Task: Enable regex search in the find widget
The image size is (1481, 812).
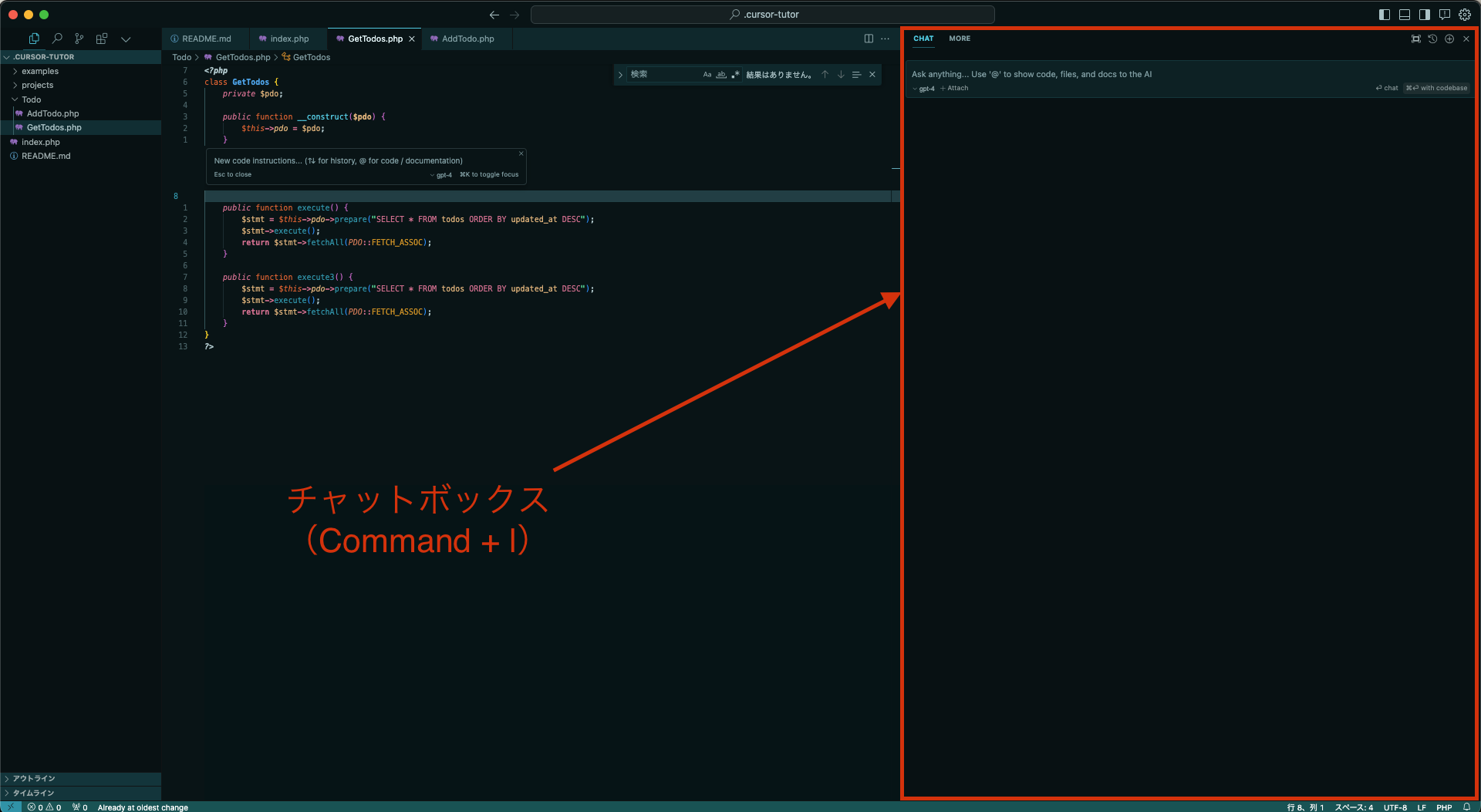Action: tap(734, 74)
